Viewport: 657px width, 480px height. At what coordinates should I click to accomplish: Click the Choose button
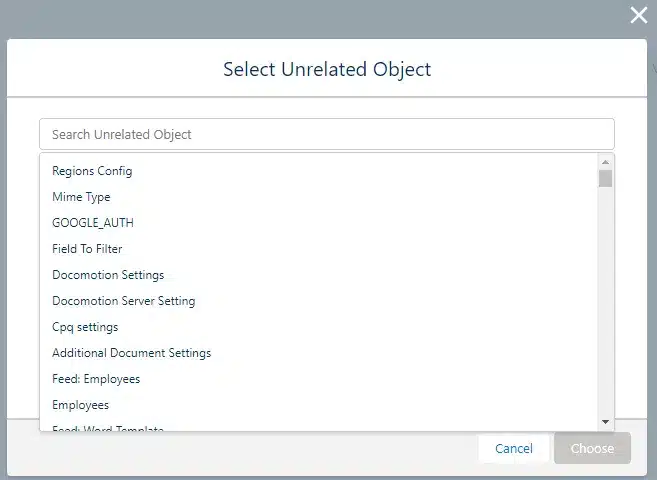pyautogui.click(x=592, y=449)
